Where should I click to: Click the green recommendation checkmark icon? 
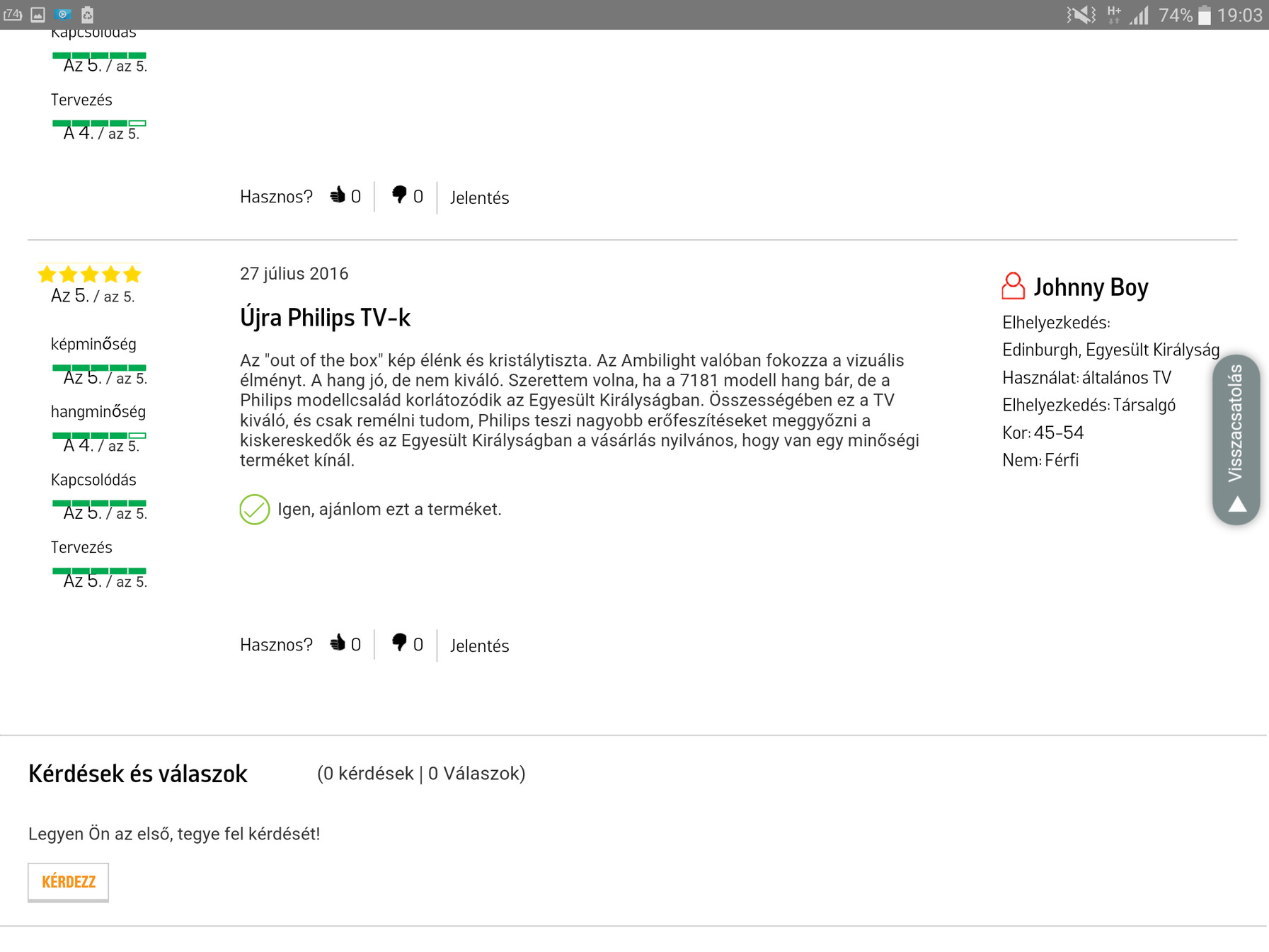click(255, 510)
